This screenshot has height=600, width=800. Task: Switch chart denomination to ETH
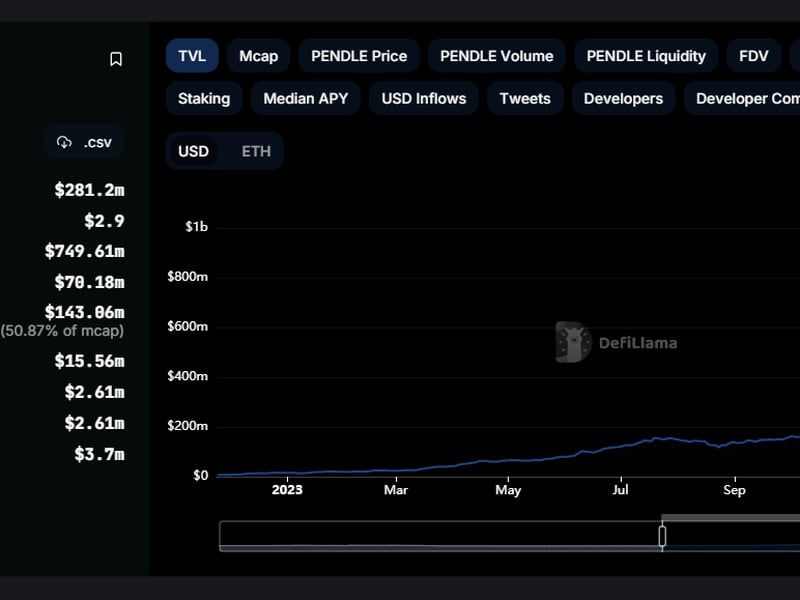click(x=255, y=151)
